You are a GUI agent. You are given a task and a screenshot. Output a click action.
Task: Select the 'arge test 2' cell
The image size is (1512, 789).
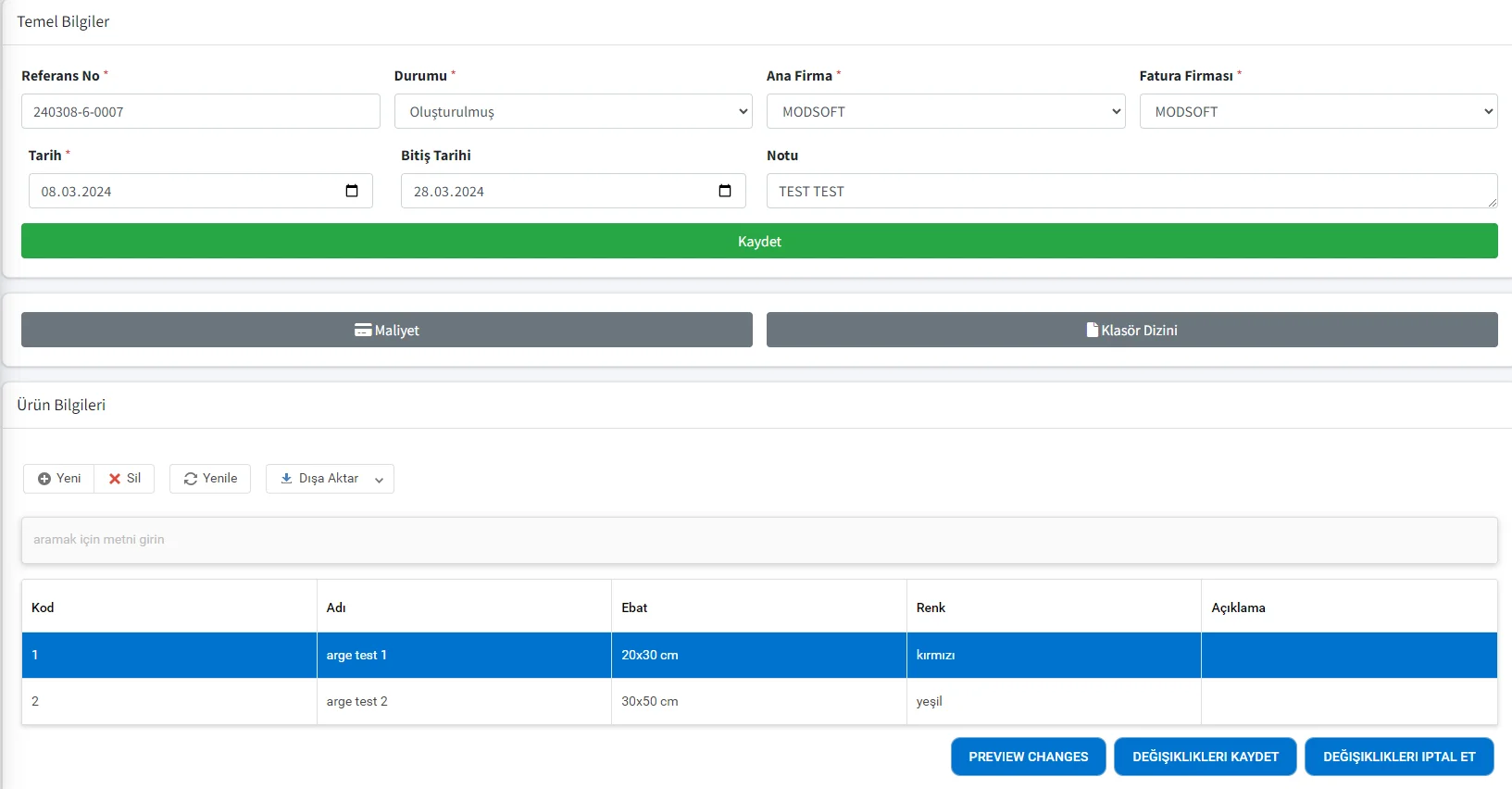tap(464, 701)
